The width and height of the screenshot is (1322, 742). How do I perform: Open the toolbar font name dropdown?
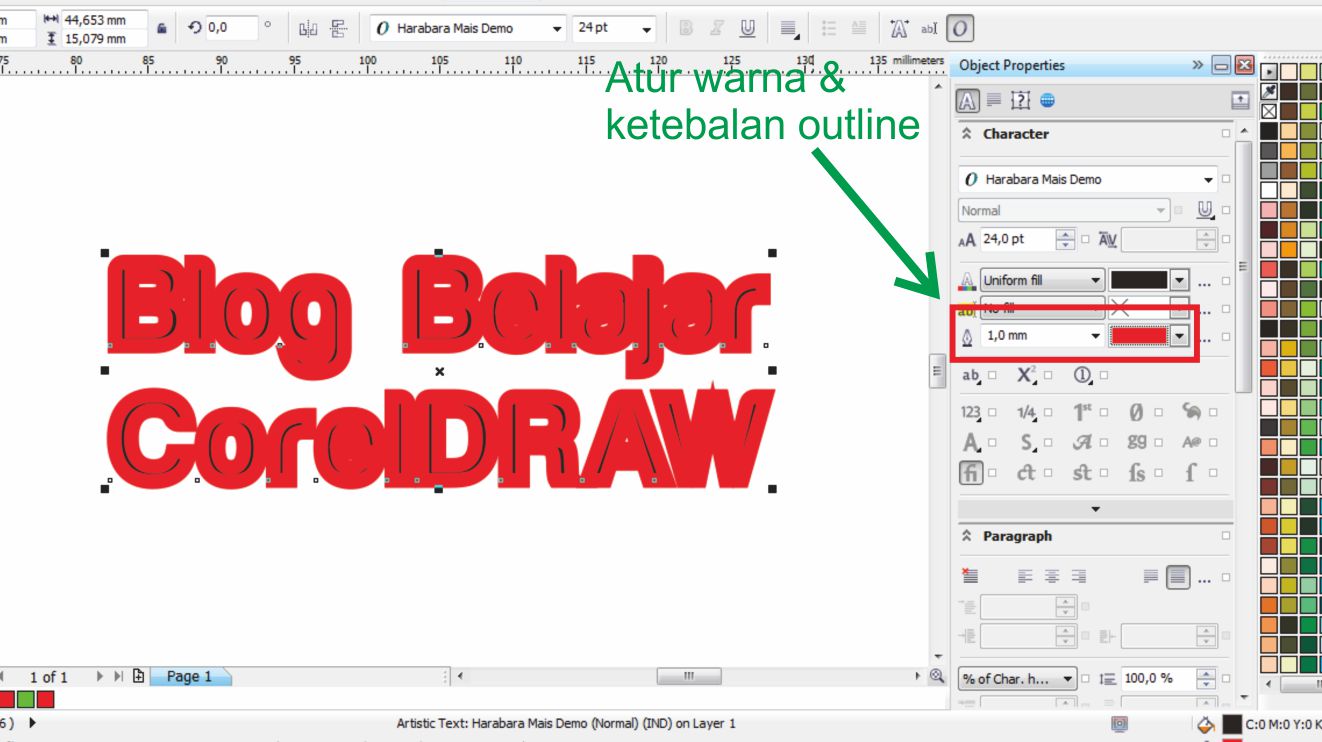click(557, 29)
